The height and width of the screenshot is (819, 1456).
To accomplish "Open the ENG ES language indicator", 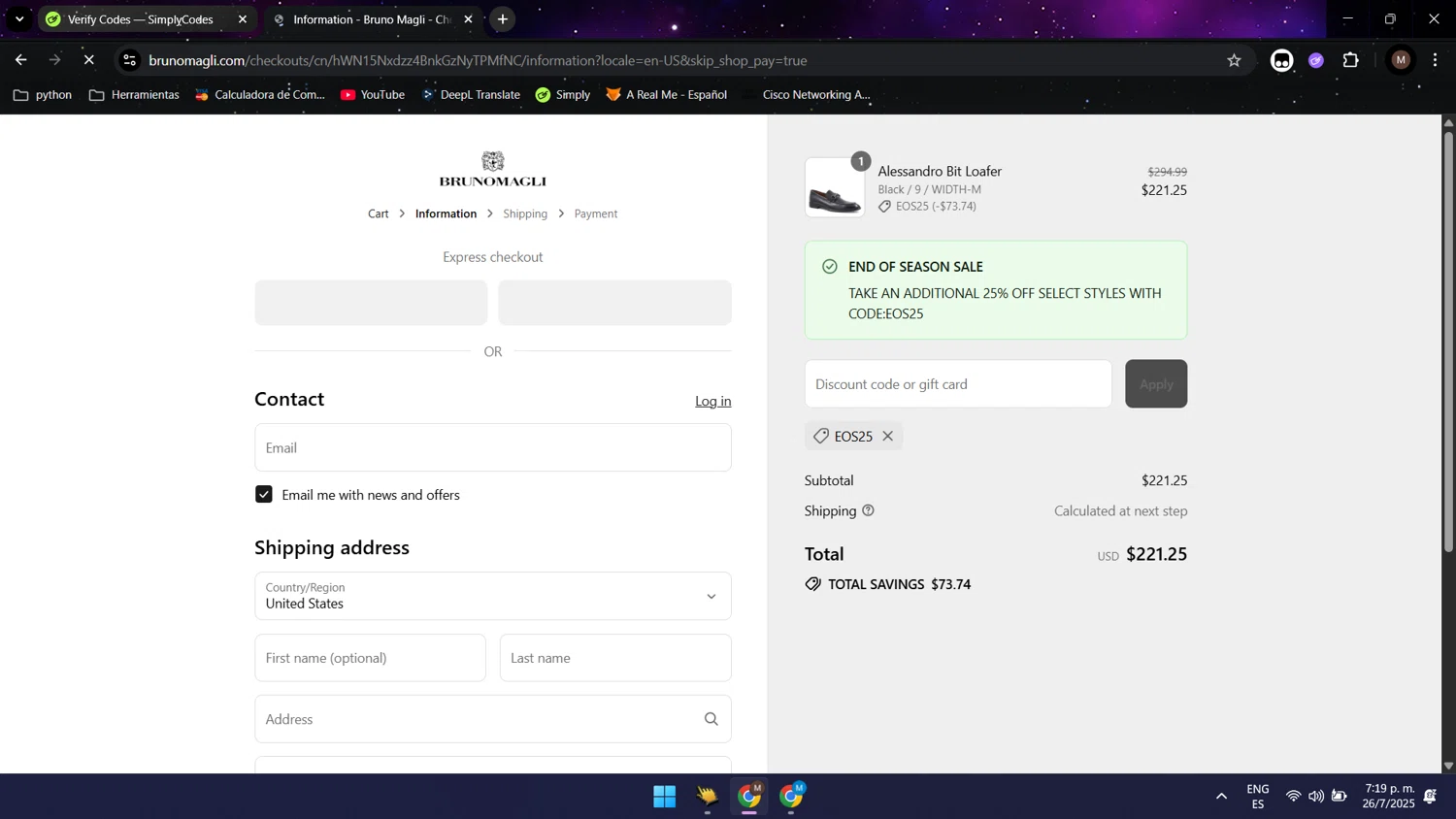I will pyautogui.click(x=1257, y=797).
